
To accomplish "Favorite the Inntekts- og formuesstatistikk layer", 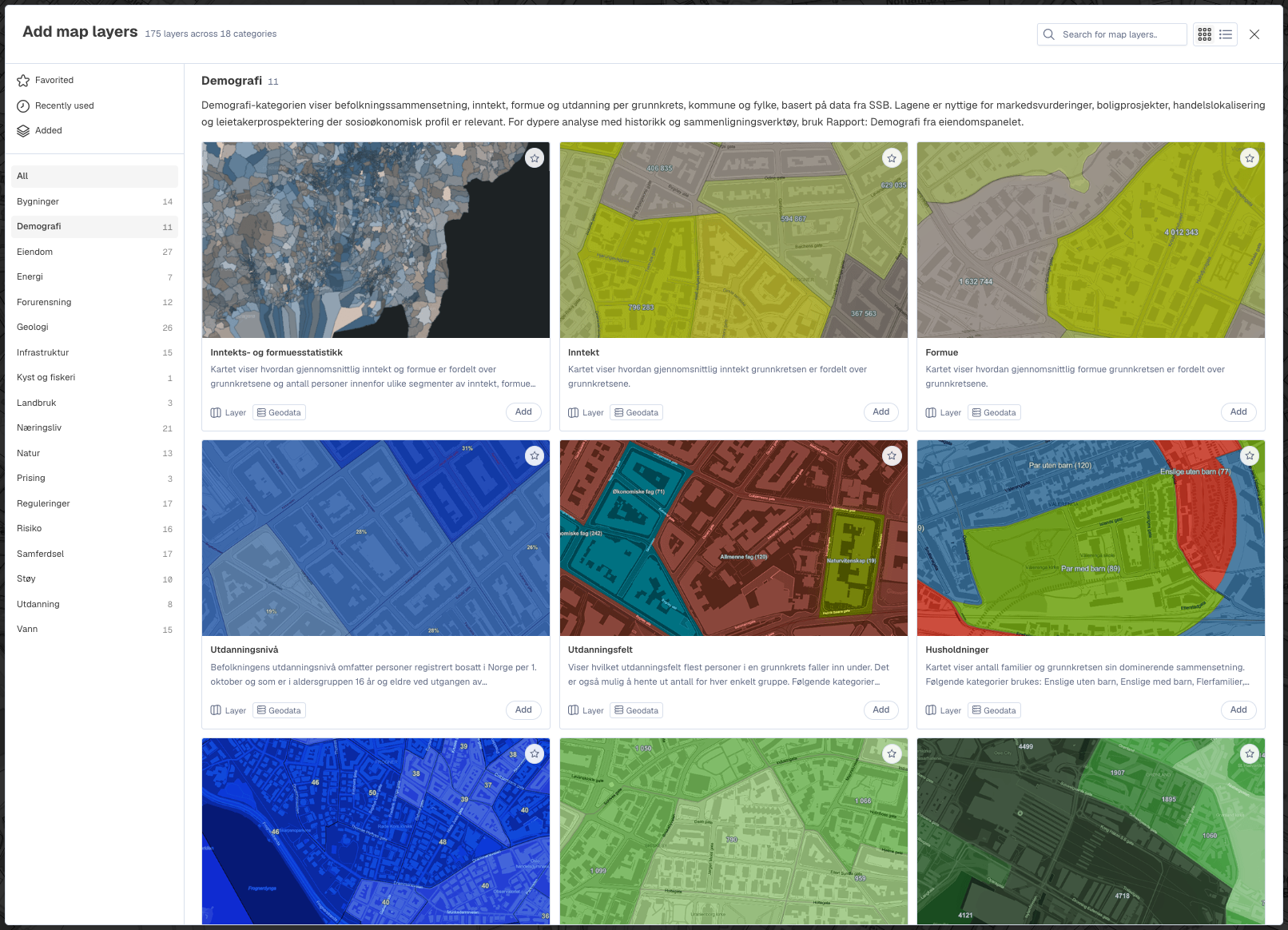I will coord(535,158).
